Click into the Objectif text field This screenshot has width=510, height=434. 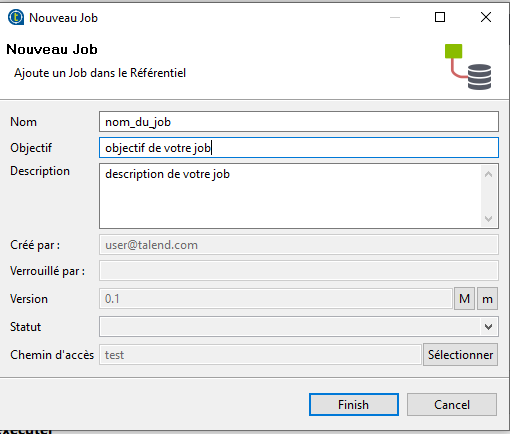click(x=299, y=148)
